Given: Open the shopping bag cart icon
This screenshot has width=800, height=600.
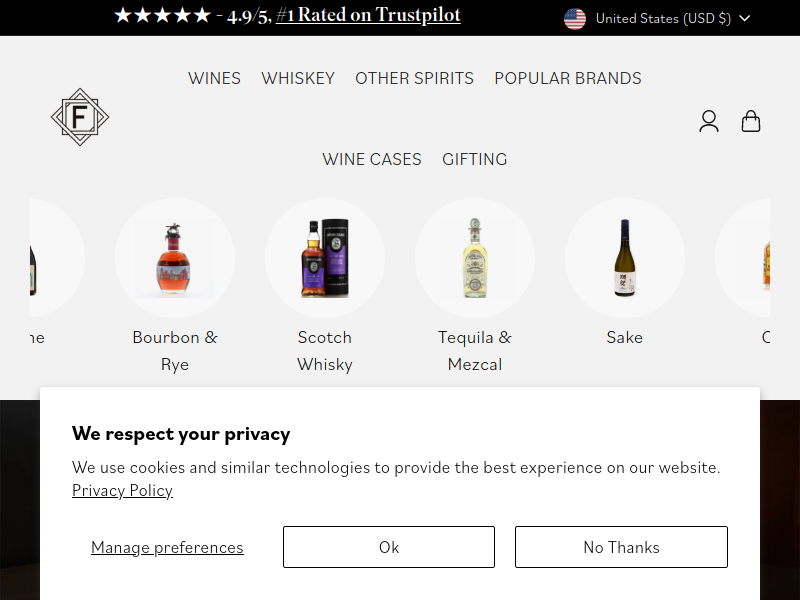Looking at the screenshot, I should [751, 121].
